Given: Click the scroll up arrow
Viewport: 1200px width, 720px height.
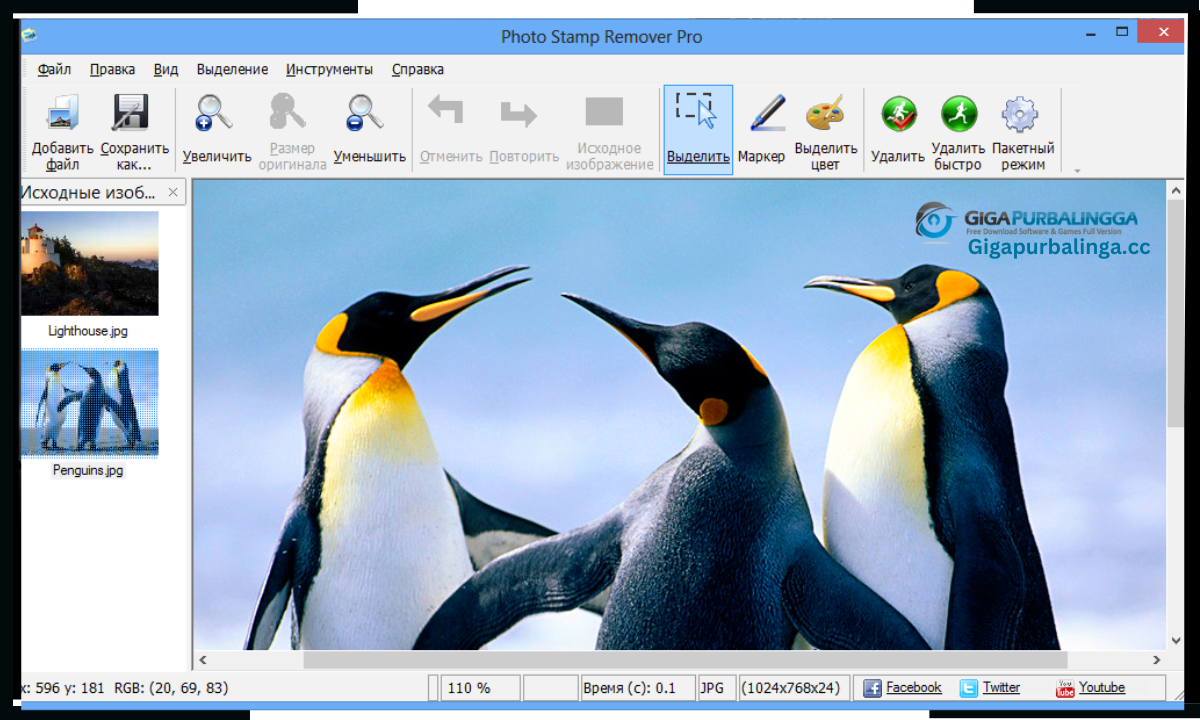Looking at the screenshot, I should 1175,188.
